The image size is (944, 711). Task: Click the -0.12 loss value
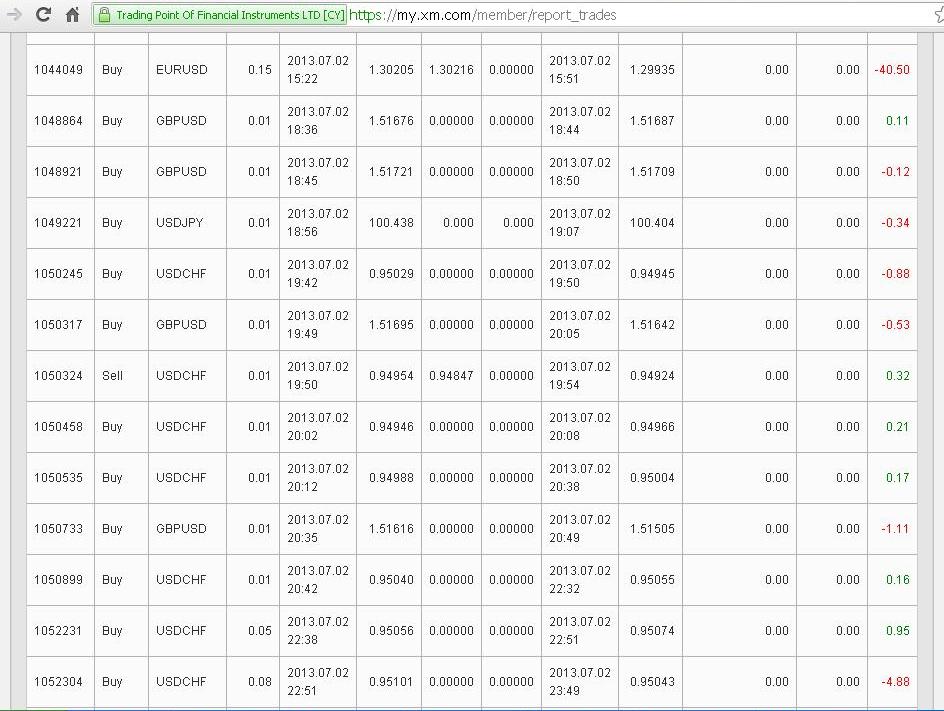(895, 172)
